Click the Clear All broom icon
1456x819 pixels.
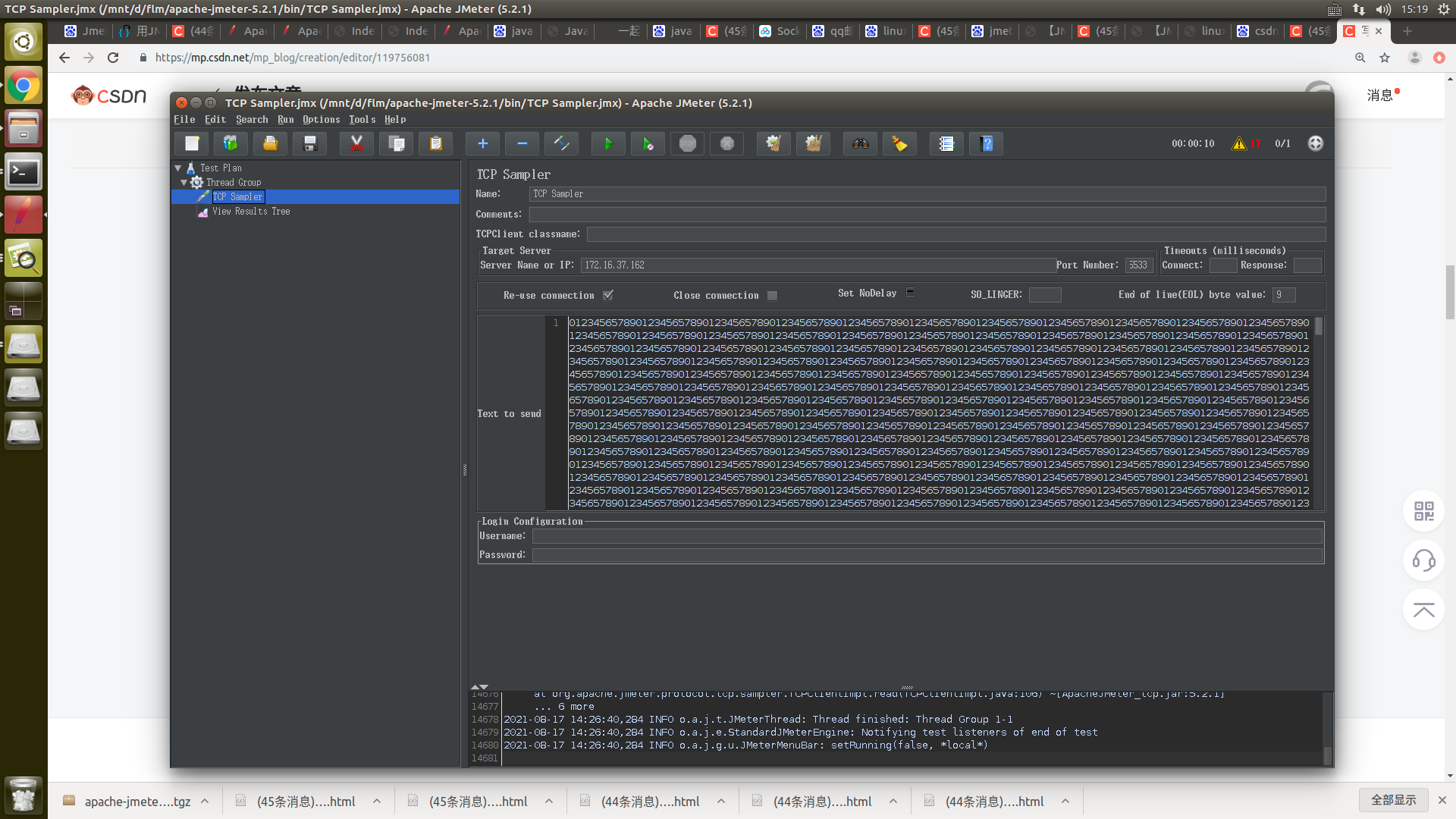click(x=813, y=143)
